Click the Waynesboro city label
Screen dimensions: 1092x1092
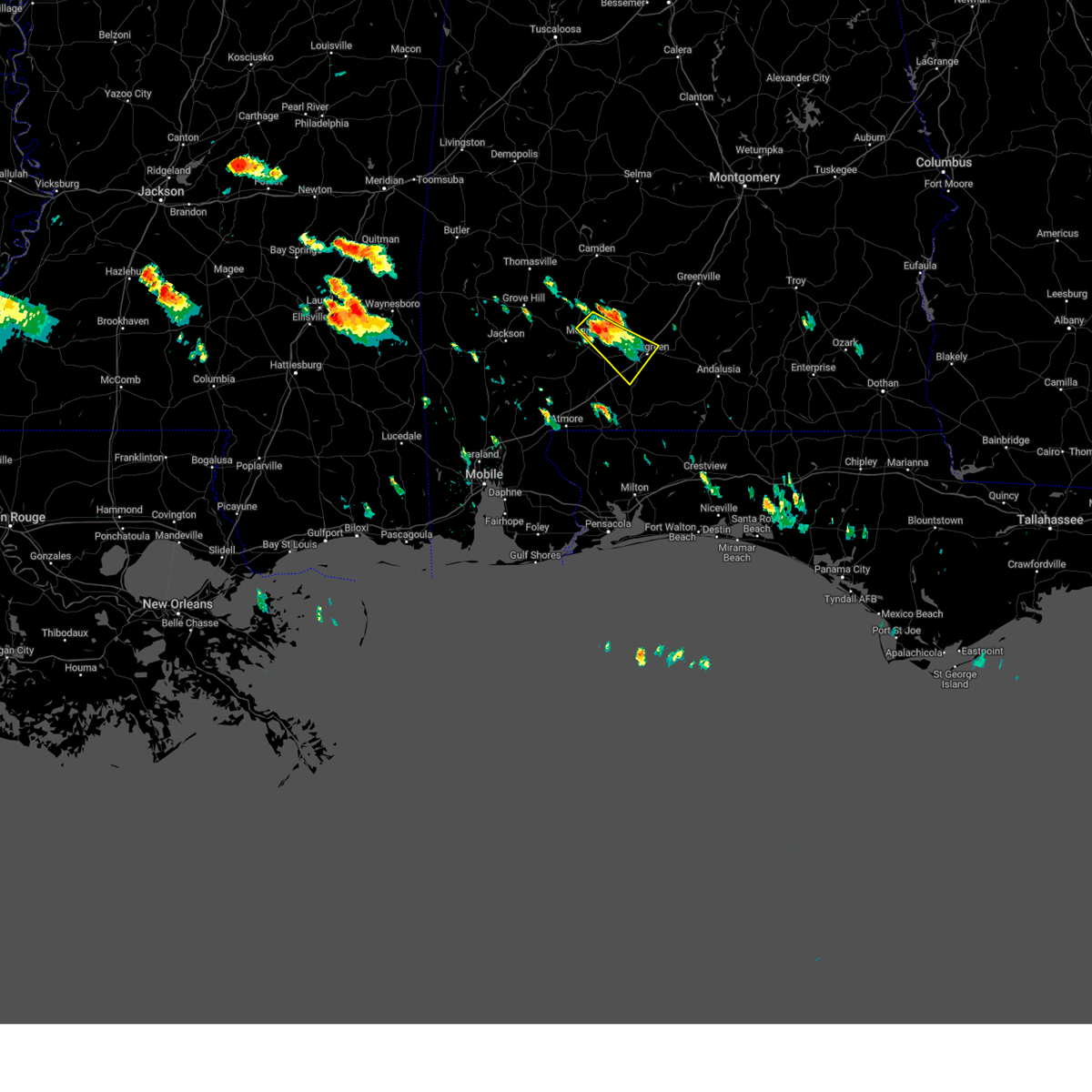click(392, 304)
